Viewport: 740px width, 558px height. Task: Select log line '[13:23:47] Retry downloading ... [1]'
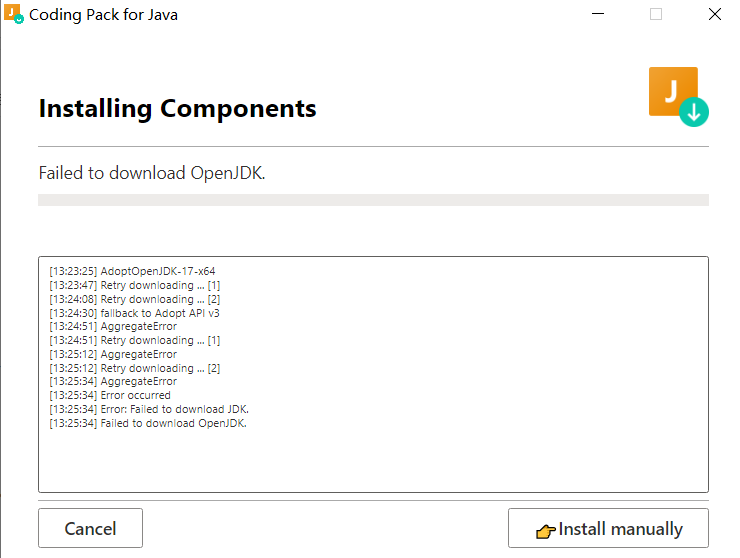click(x=135, y=285)
